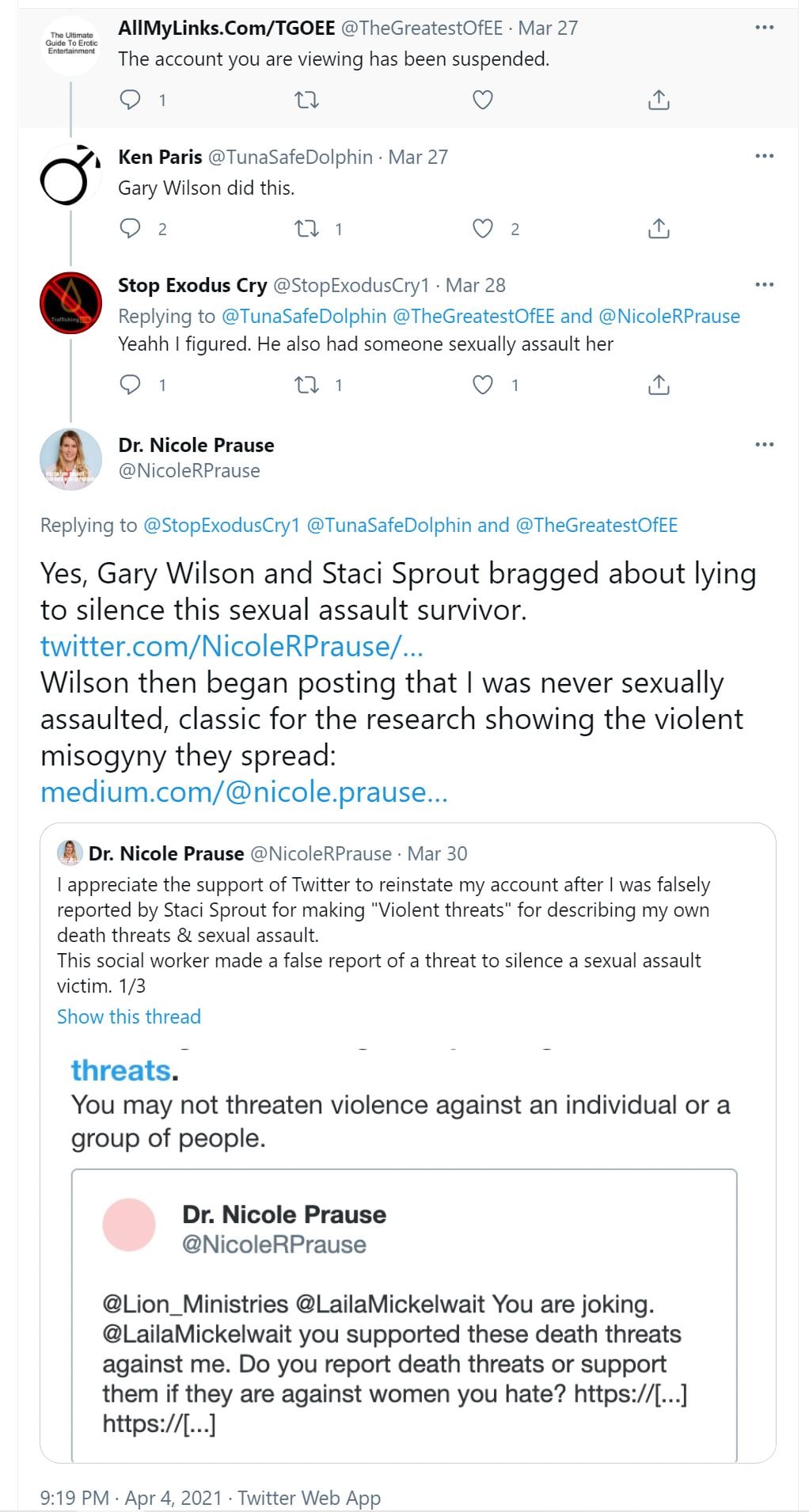This screenshot has height=1512, width=809.
Task: Click the 9:19 PM · Apr 4, 2021 timestamp
Action: (x=131, y=1498)
